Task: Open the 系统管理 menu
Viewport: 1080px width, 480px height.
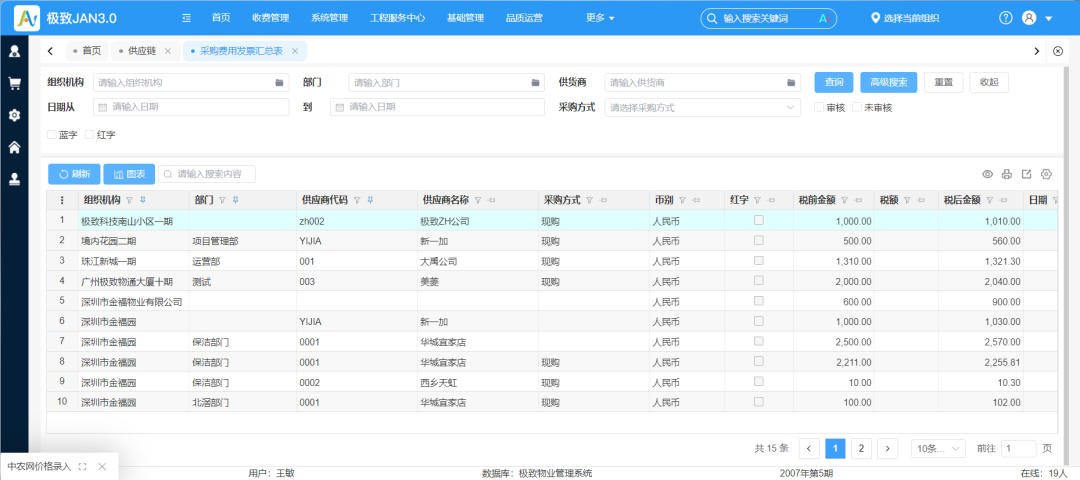Action: click(x=329, y=18)
